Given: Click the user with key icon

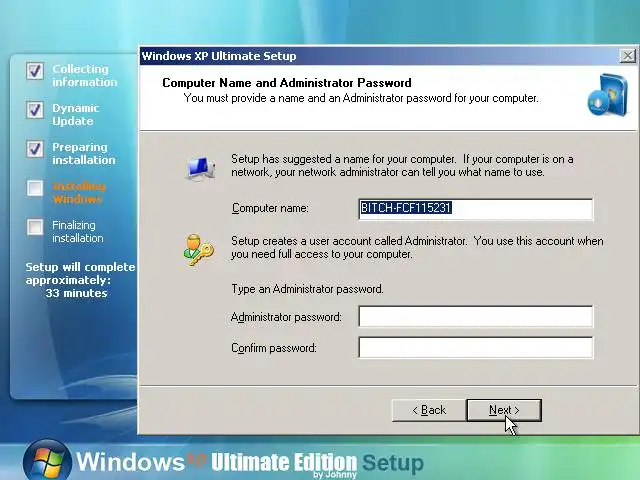Looking at the screenshot, I should pyautogui.click(x=198, y=249).
